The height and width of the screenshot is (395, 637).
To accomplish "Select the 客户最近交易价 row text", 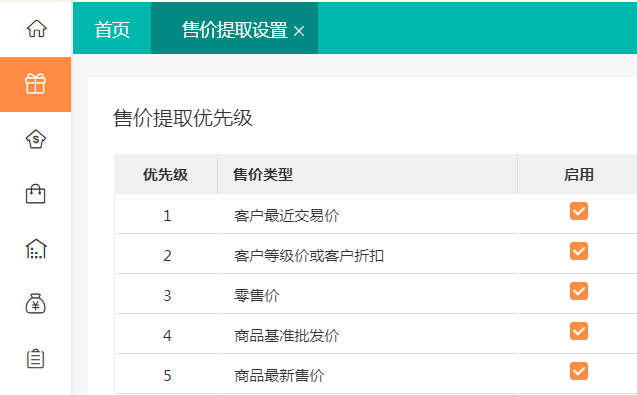I will 286,215.
